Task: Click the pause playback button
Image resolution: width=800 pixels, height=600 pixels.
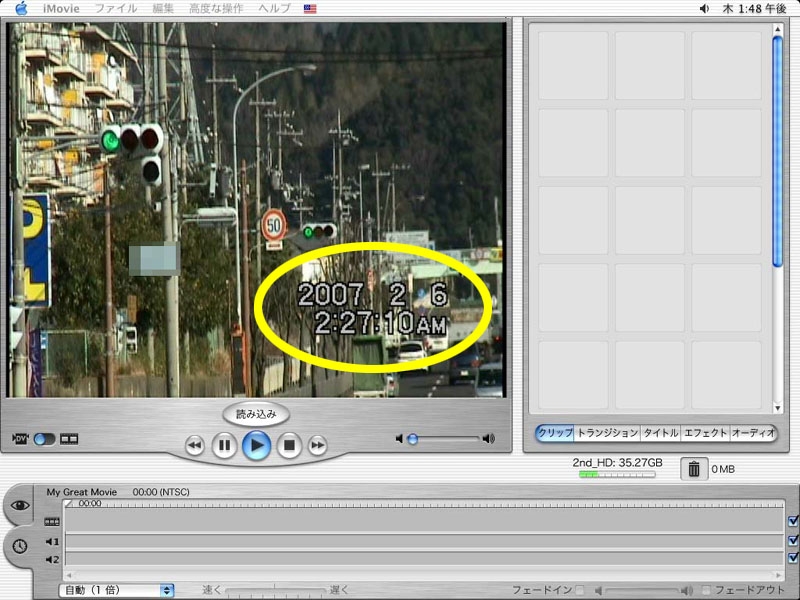Action: point(224,445)
